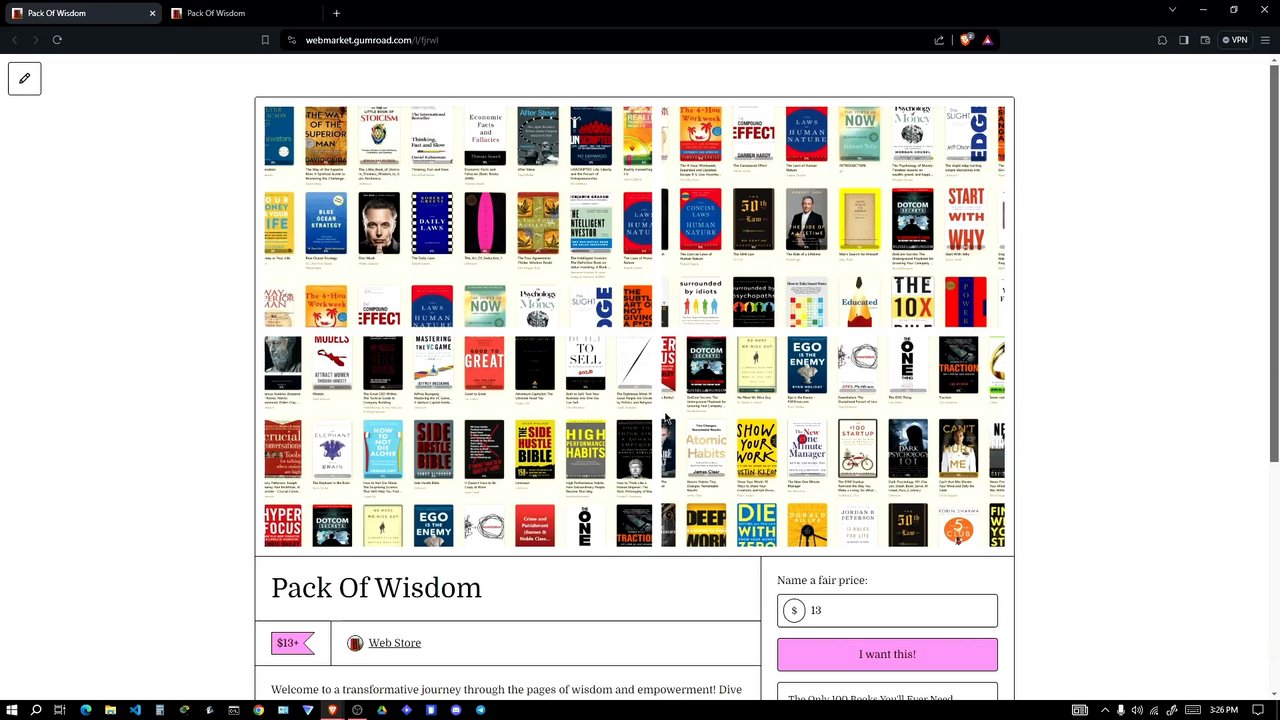Image resolution: width=1280 pixels, height=720 pixels.
Task: Switch to the second Pack Of Wisdom tab
Action: click(240, 13)
